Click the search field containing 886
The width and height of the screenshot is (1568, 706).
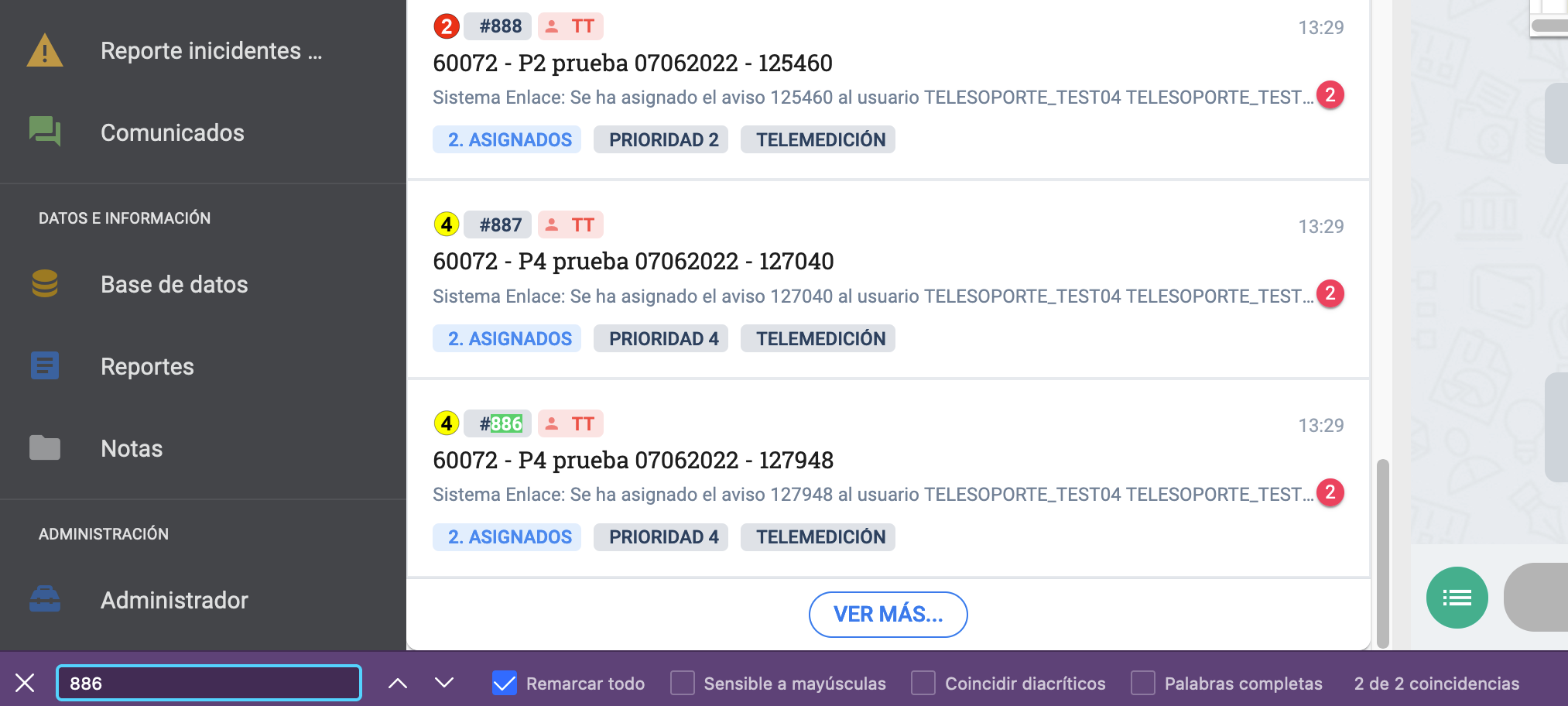click(x=209, y=683)
